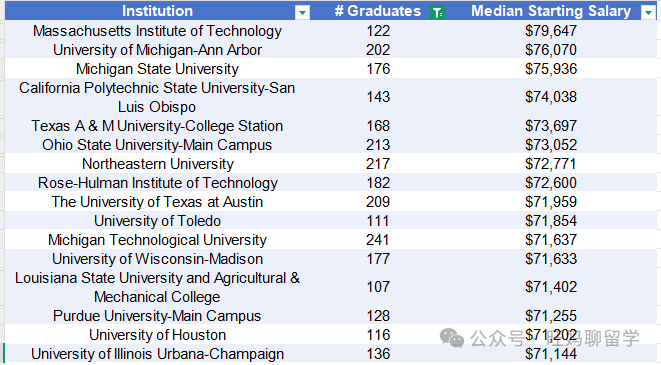Click the University of Toledo cell
The height and width of the screenshot is (365, 661).
click(158, 221)
